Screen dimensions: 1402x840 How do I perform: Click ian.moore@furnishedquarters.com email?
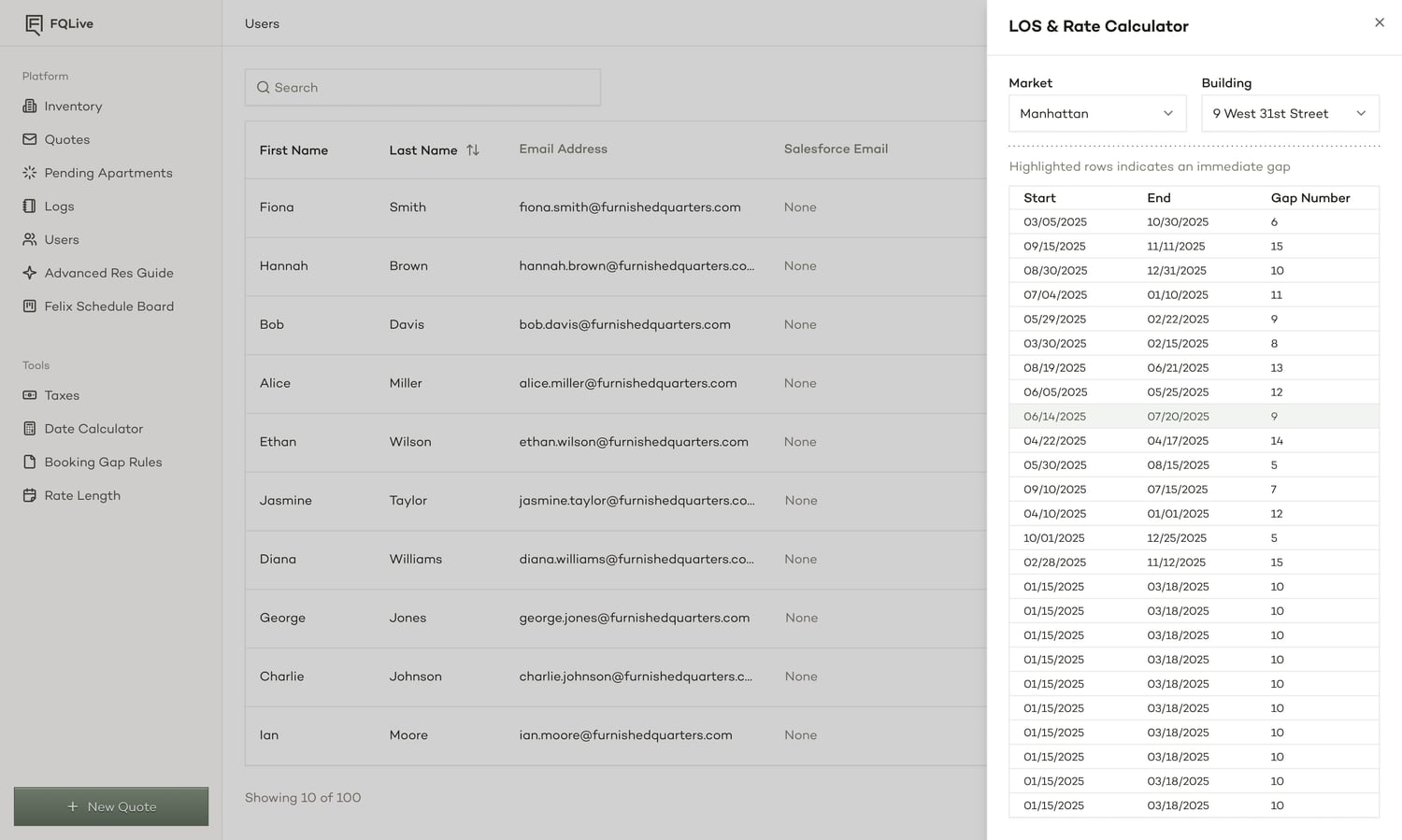pos(625,735)
